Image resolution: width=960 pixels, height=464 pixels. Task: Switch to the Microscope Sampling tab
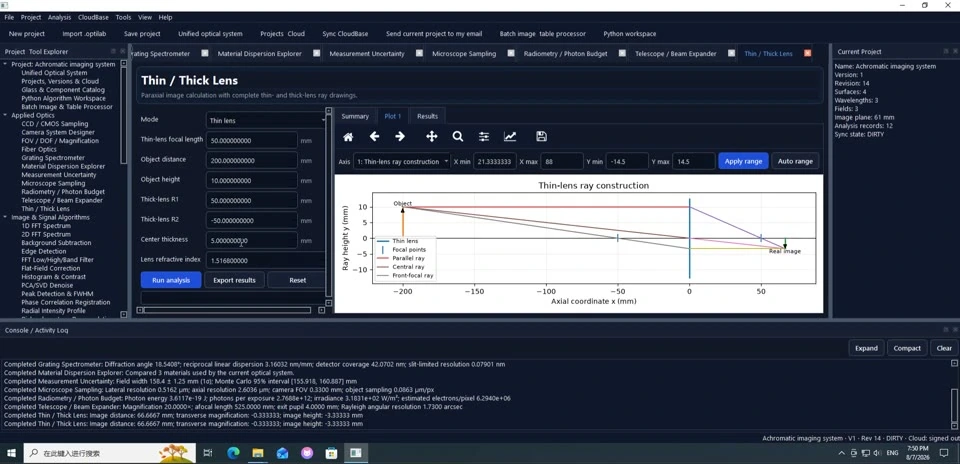click(x=464, y=54)
